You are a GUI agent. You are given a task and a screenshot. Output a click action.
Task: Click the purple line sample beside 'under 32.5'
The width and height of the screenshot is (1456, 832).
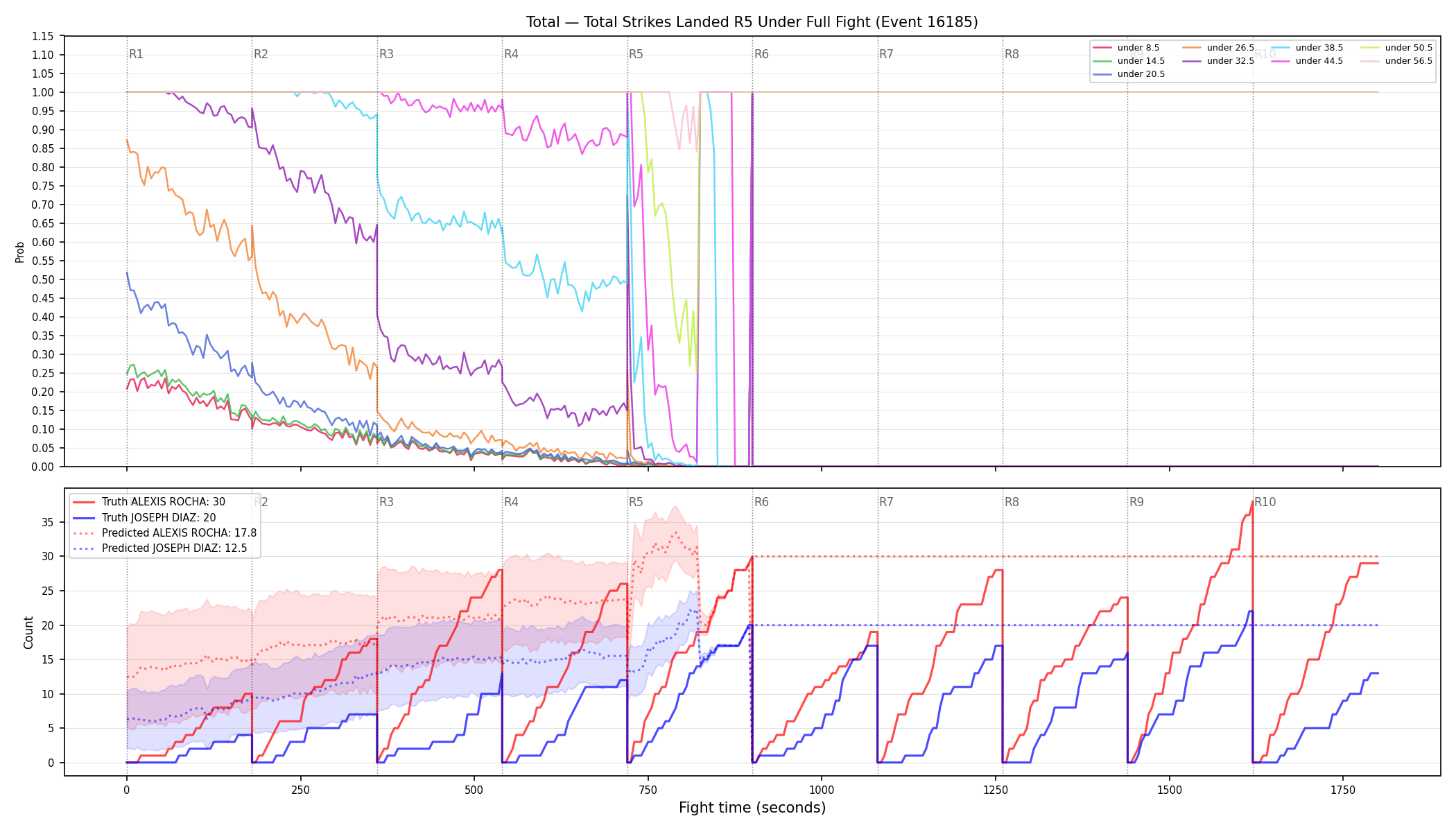tap(1192, 61)
